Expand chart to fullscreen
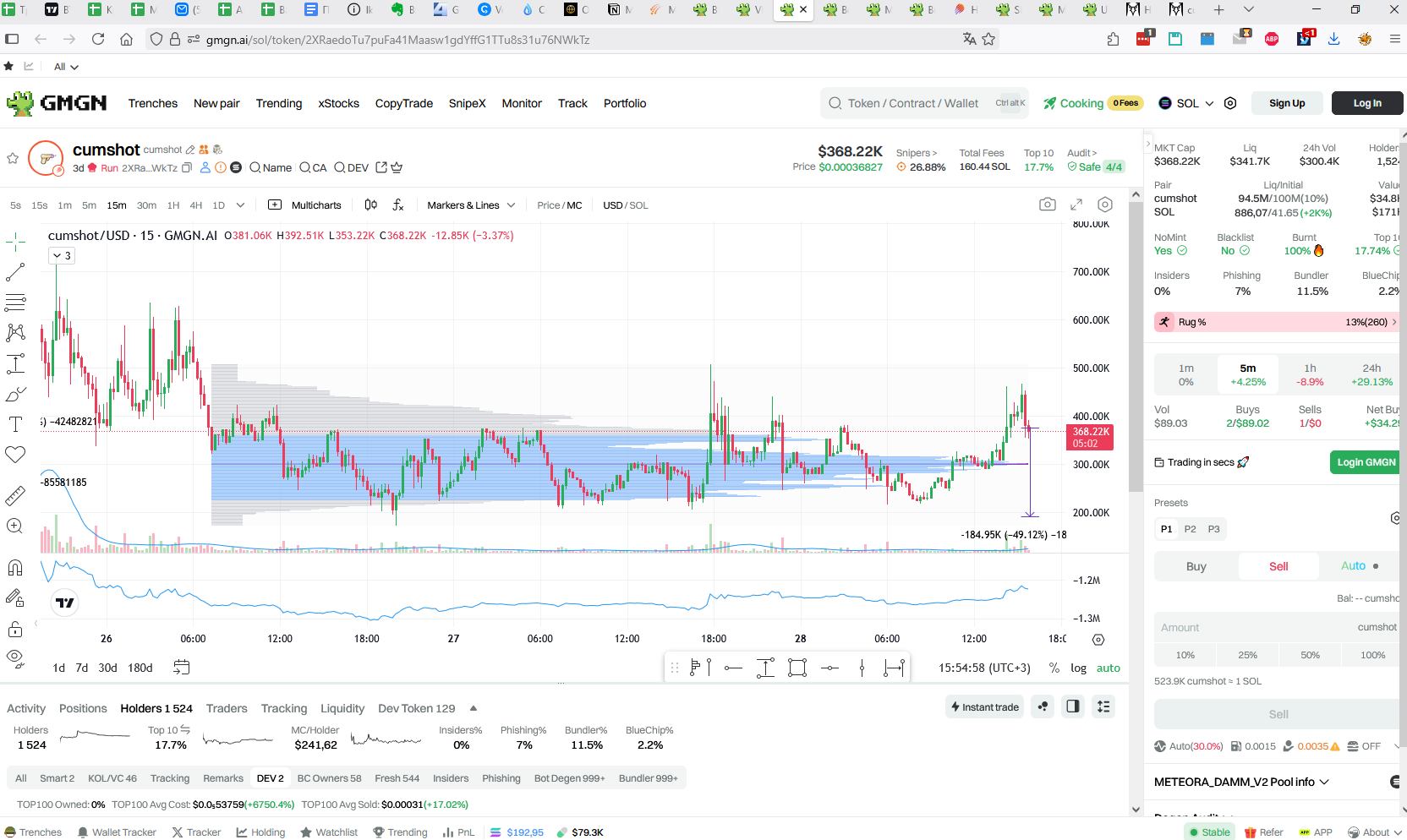 (1076, 205)
